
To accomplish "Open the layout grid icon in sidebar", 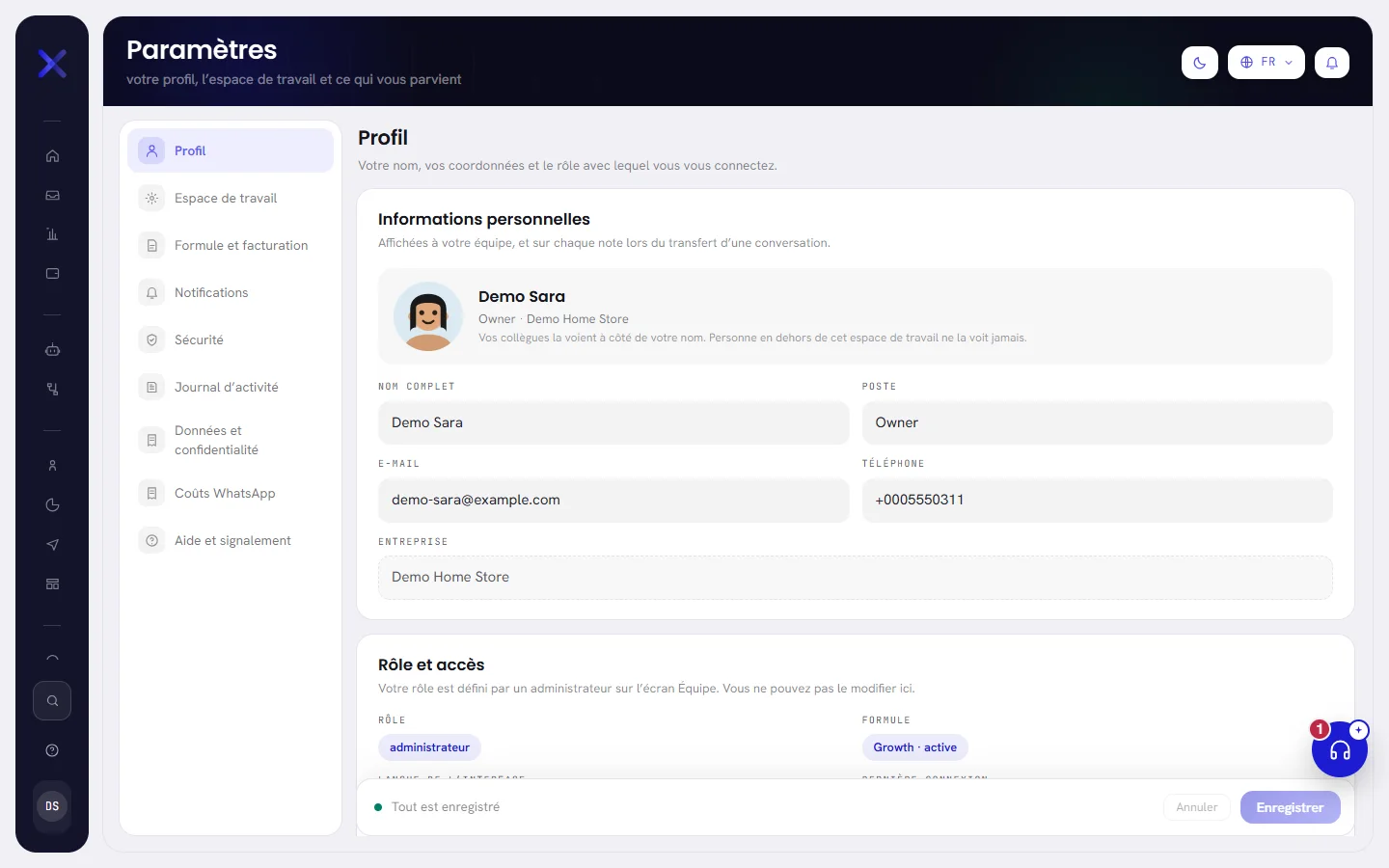I will (x=52, y=584).
